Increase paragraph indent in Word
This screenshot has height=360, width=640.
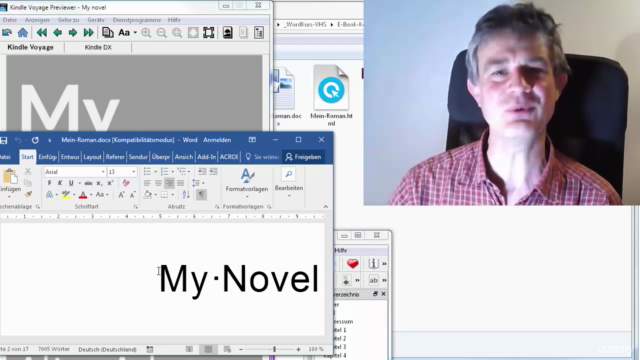(213, 171)
